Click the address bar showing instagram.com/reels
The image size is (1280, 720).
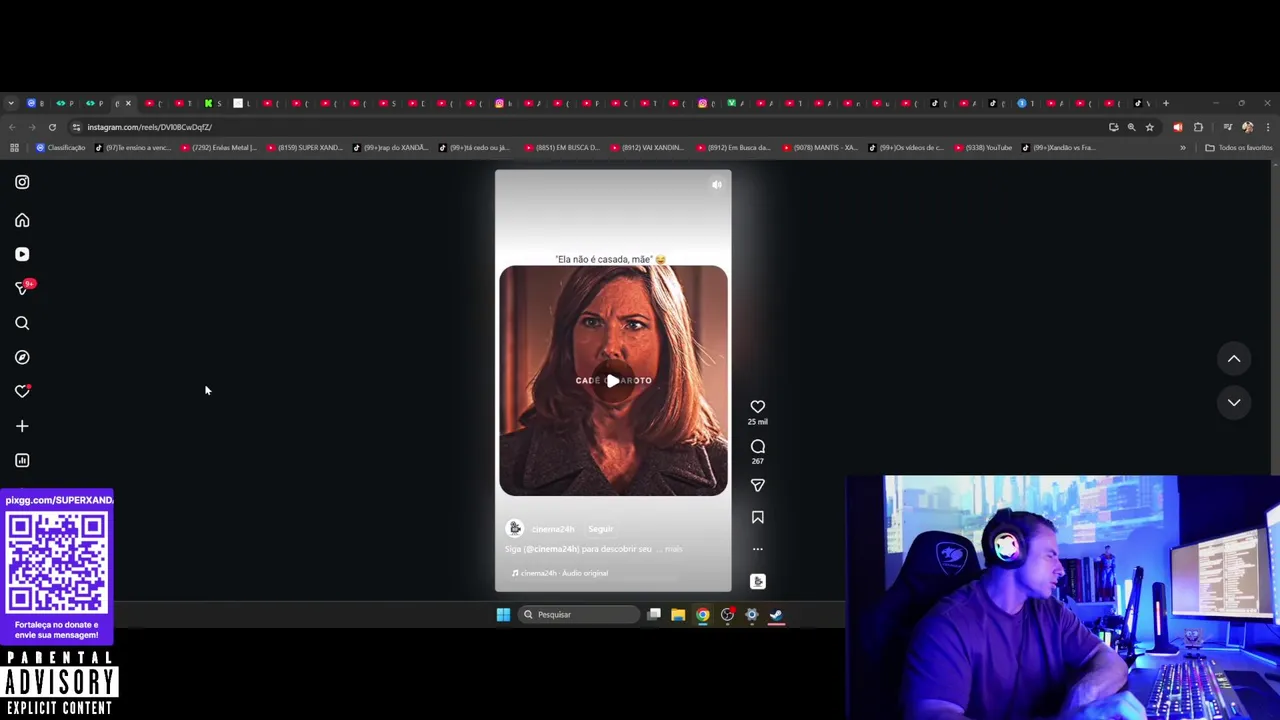click(590, 127)
